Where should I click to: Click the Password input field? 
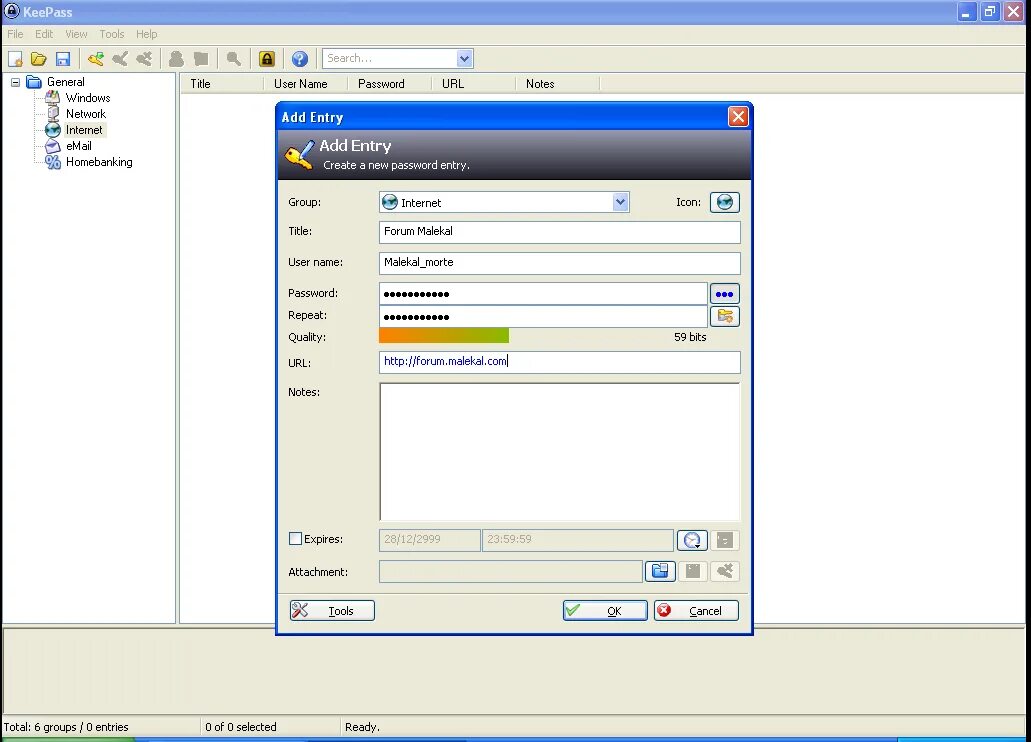click(x=543, y=293)
